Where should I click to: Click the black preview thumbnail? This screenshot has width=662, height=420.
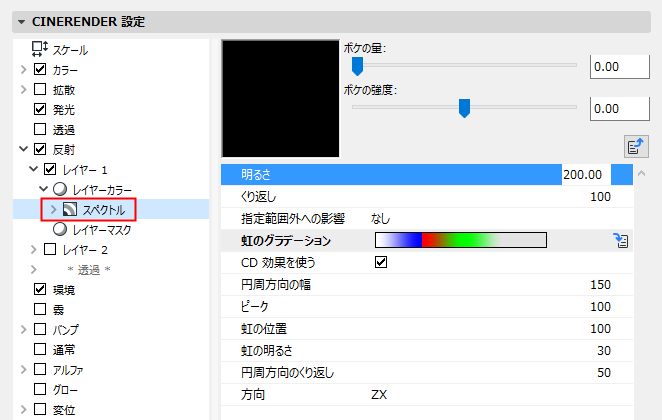(280, 98)
